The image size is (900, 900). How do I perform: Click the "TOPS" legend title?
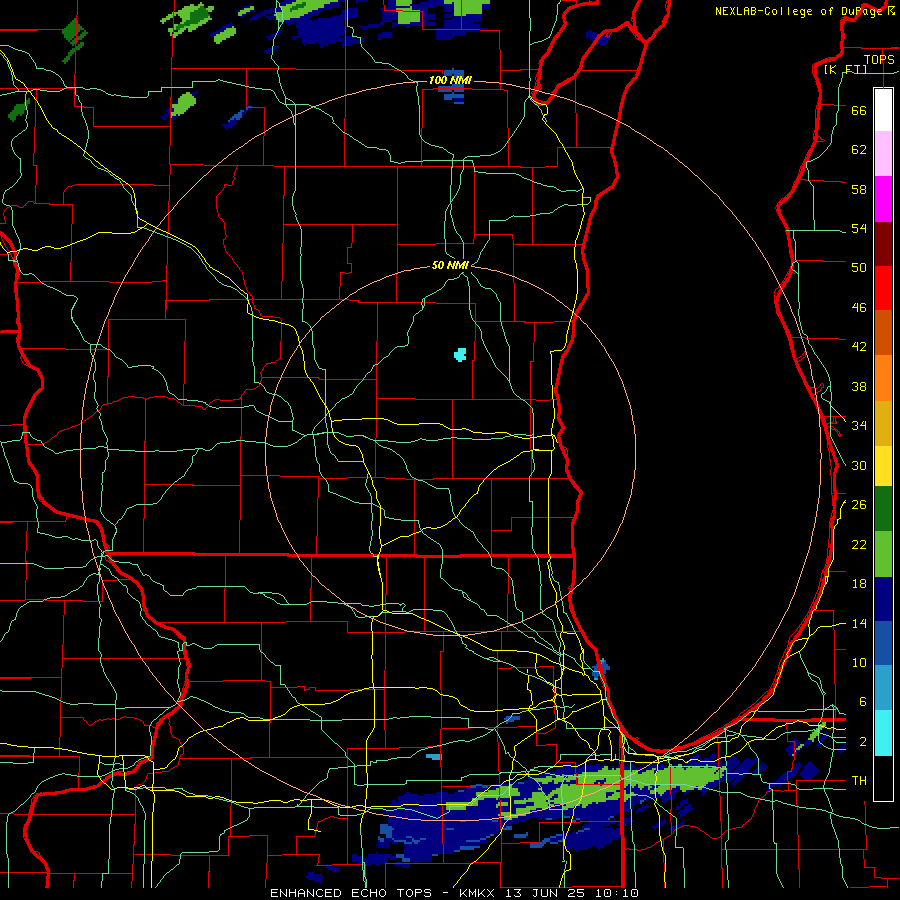(x=879, y=59)
